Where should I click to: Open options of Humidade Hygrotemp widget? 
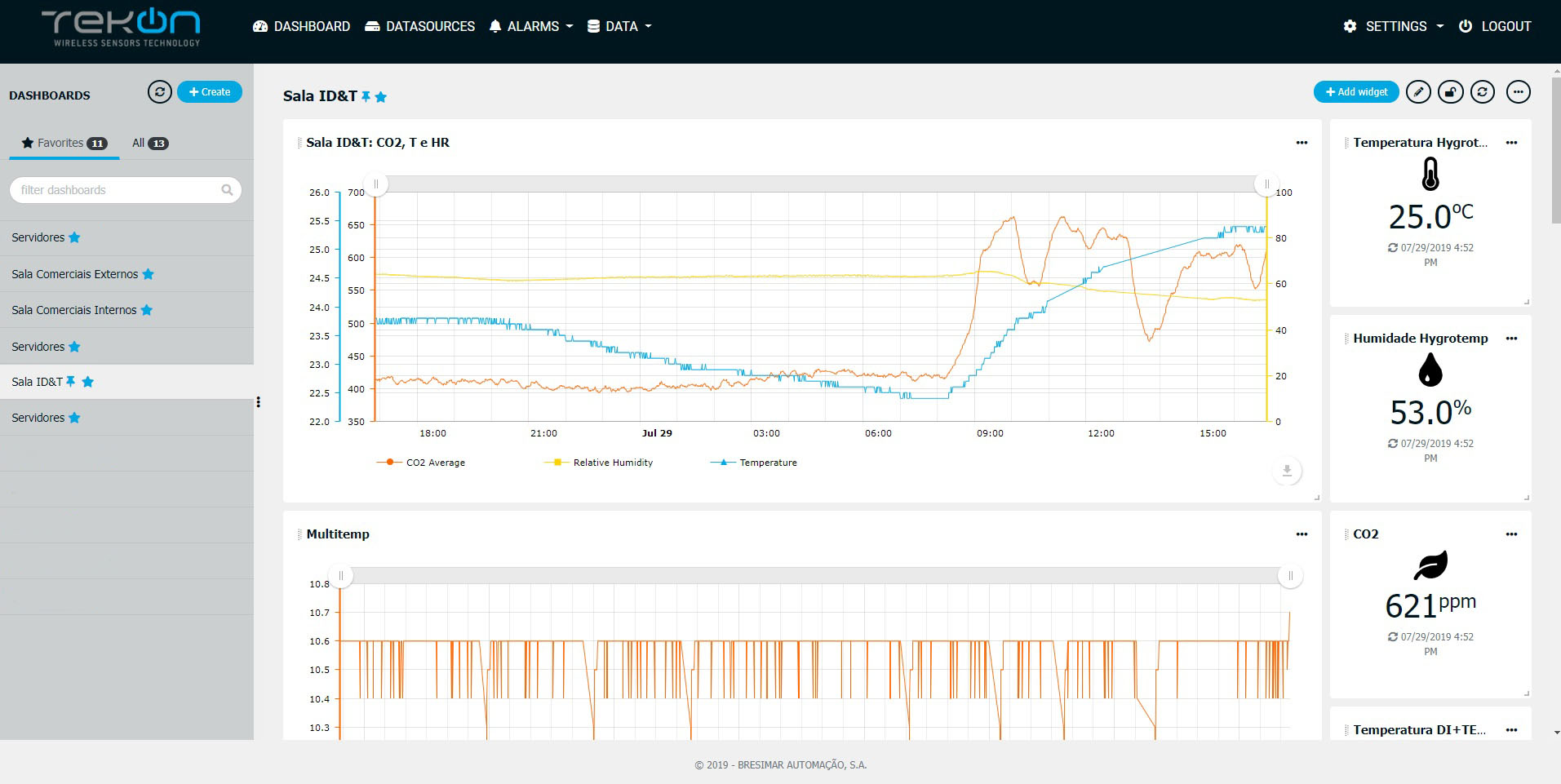(x=1511, y=339)
